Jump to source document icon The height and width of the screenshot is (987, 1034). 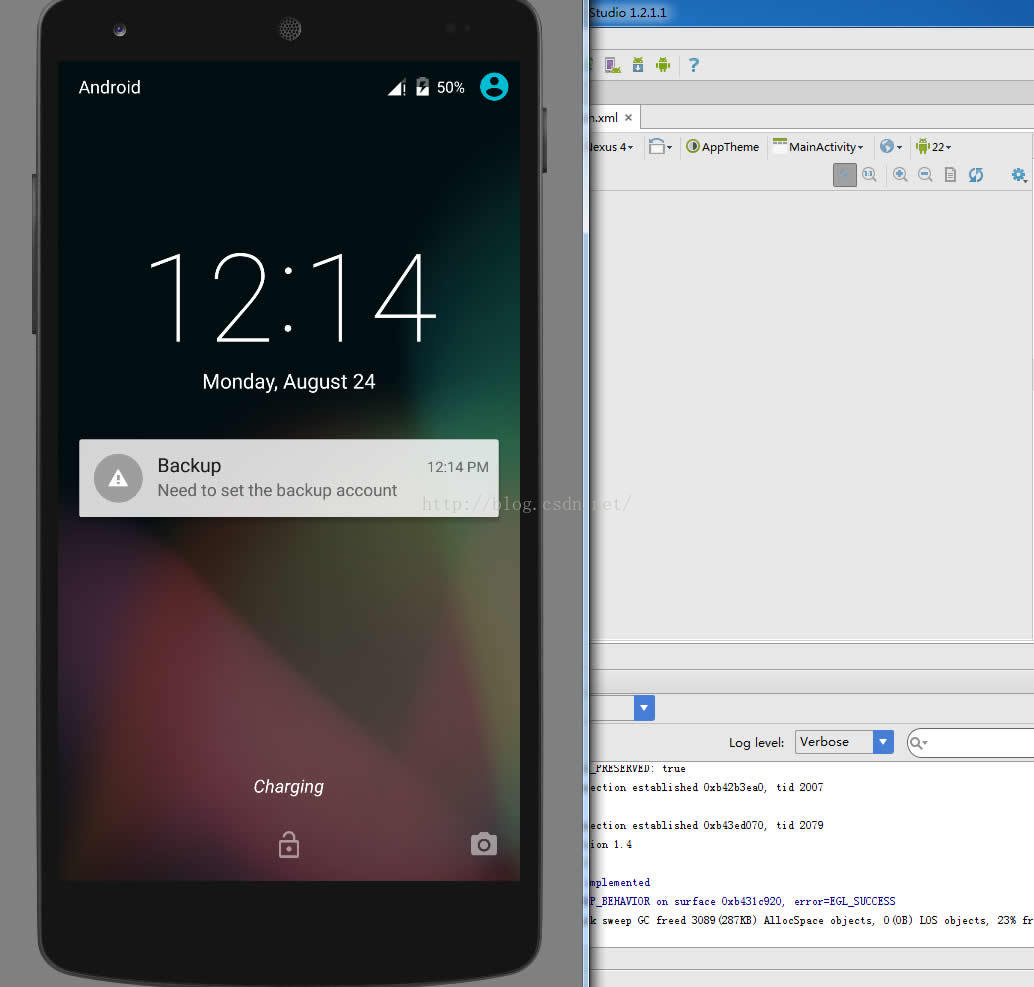coord(950,175)
